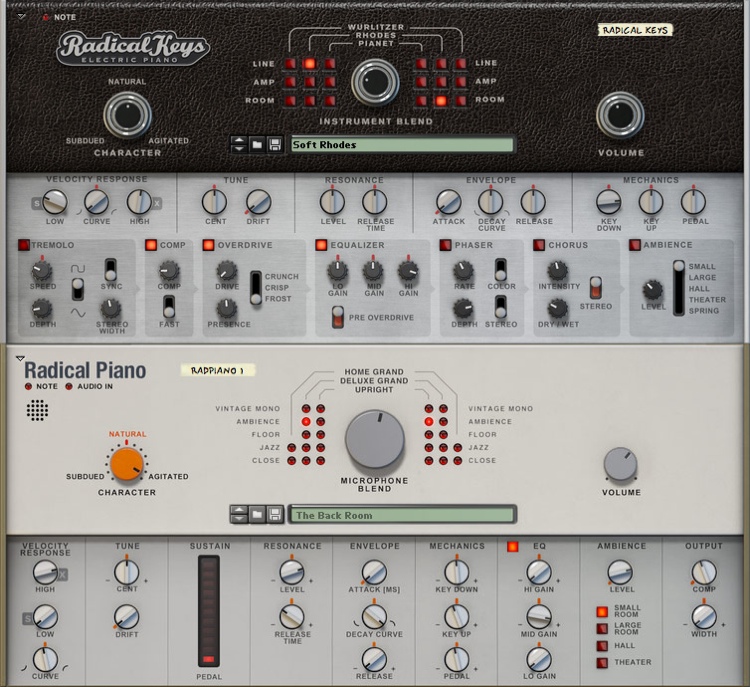The image size is (750, 687).
Task: Open the patch browser folder in Radical Keys
Action: [257, 144]
